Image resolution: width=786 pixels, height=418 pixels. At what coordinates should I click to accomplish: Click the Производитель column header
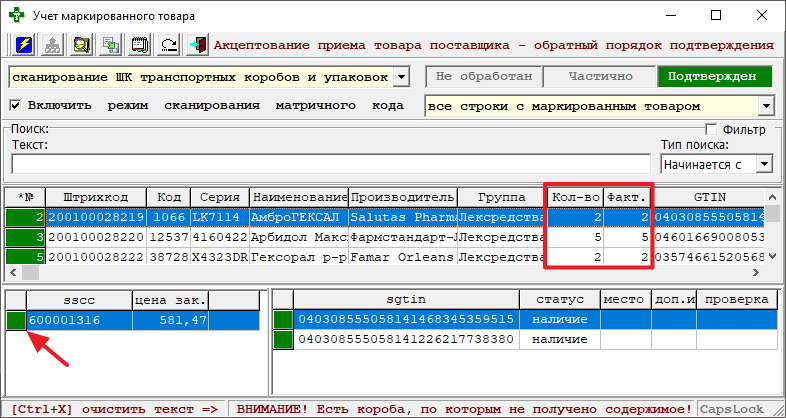click(x=403, y=197)
